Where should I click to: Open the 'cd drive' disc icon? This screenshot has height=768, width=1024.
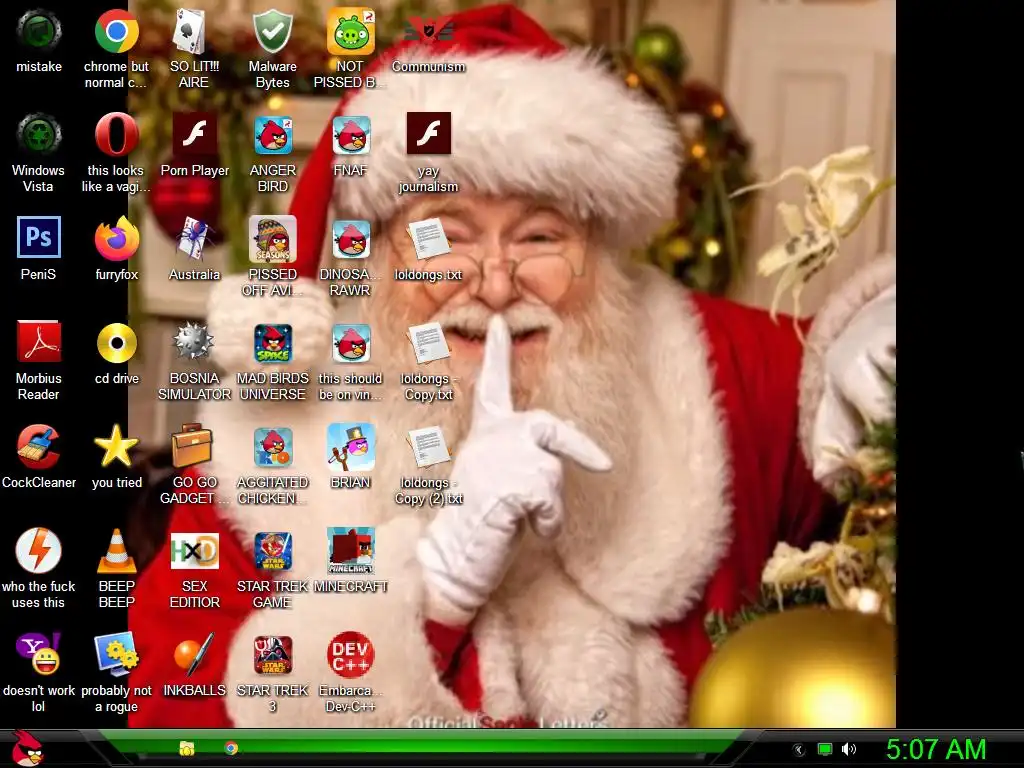pos(116,342)
